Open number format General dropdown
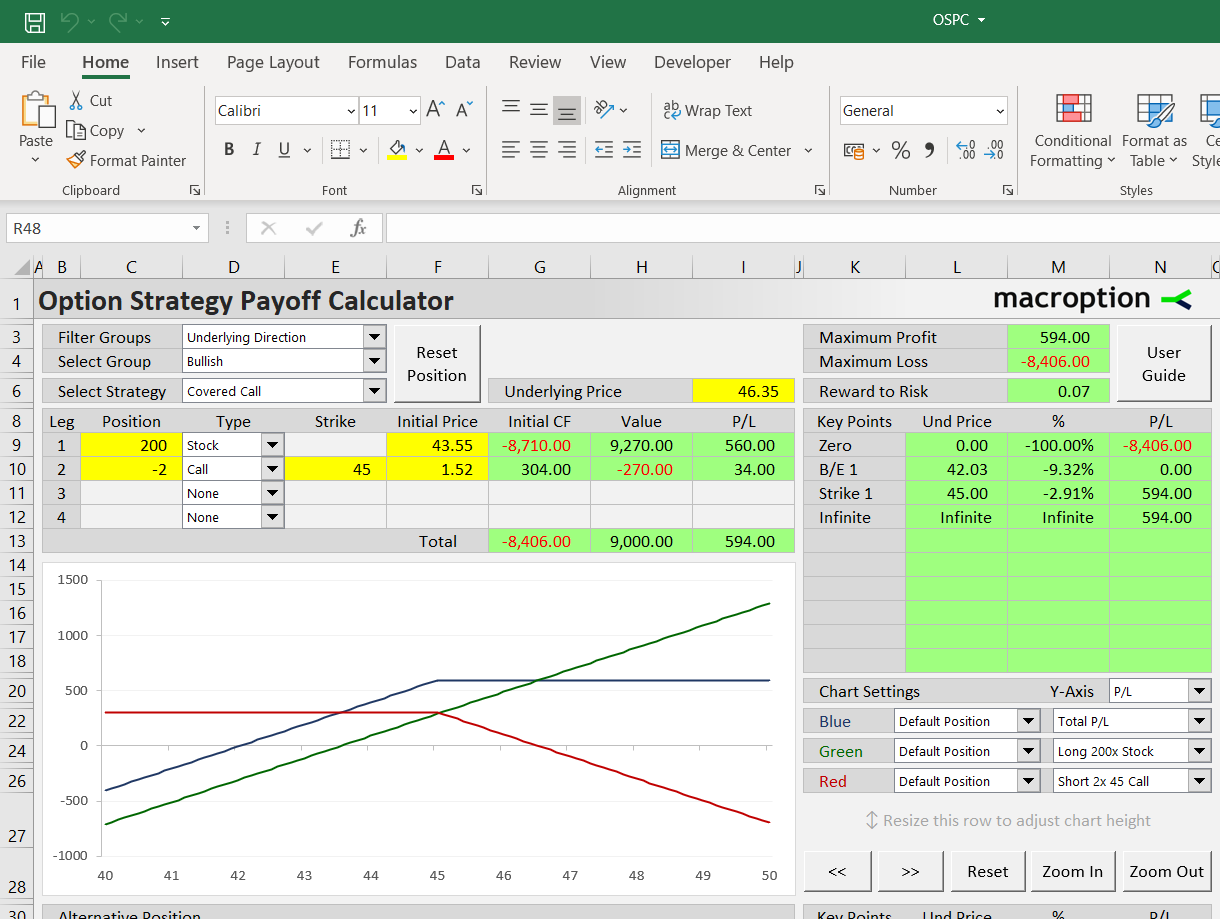The image size is (1220, 919). coord(1000,111)
